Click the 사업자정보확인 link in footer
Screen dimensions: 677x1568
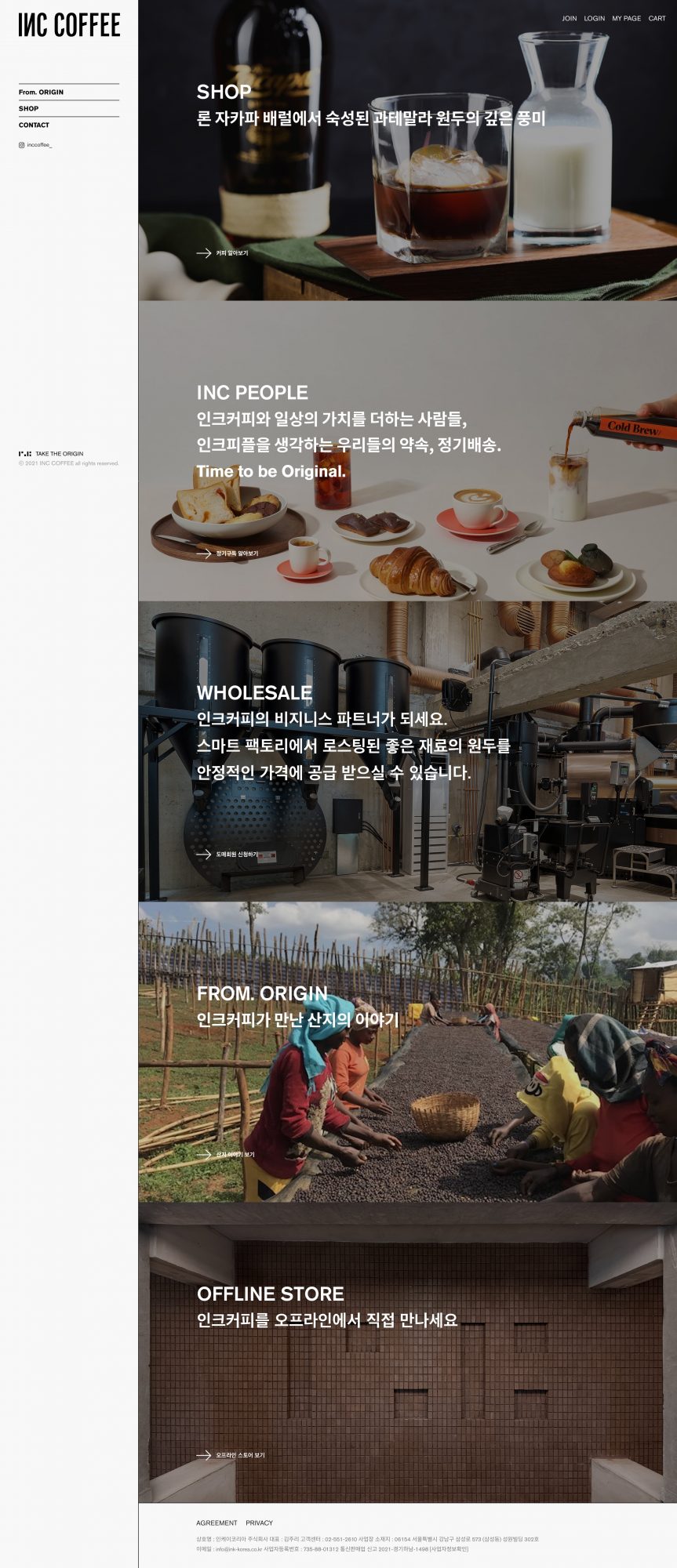449,1548
